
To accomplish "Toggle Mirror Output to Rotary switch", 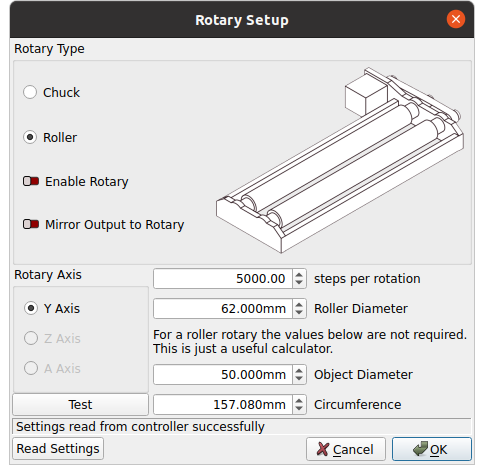I will pyautogui.click(x=31, y=224).
